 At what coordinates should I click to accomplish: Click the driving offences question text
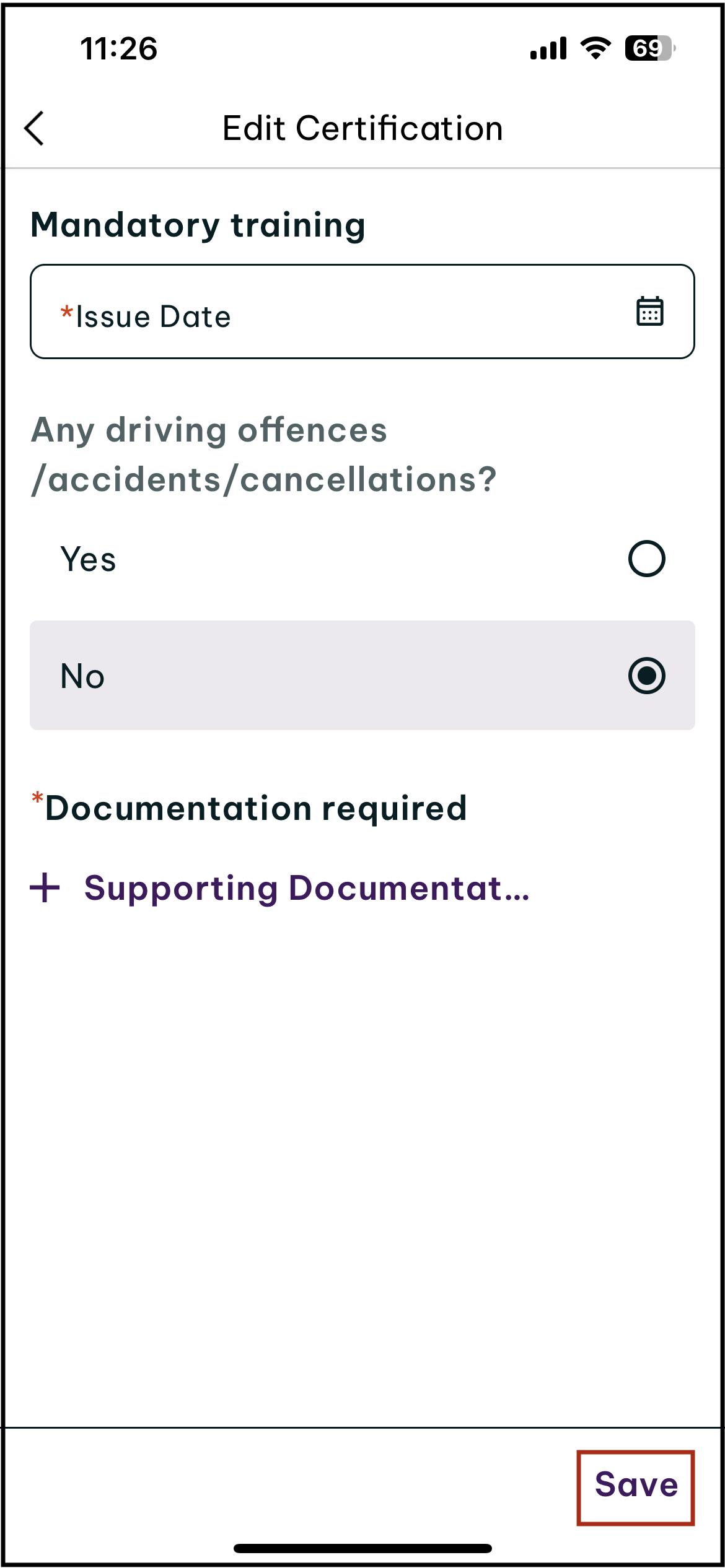pos(264,455)
